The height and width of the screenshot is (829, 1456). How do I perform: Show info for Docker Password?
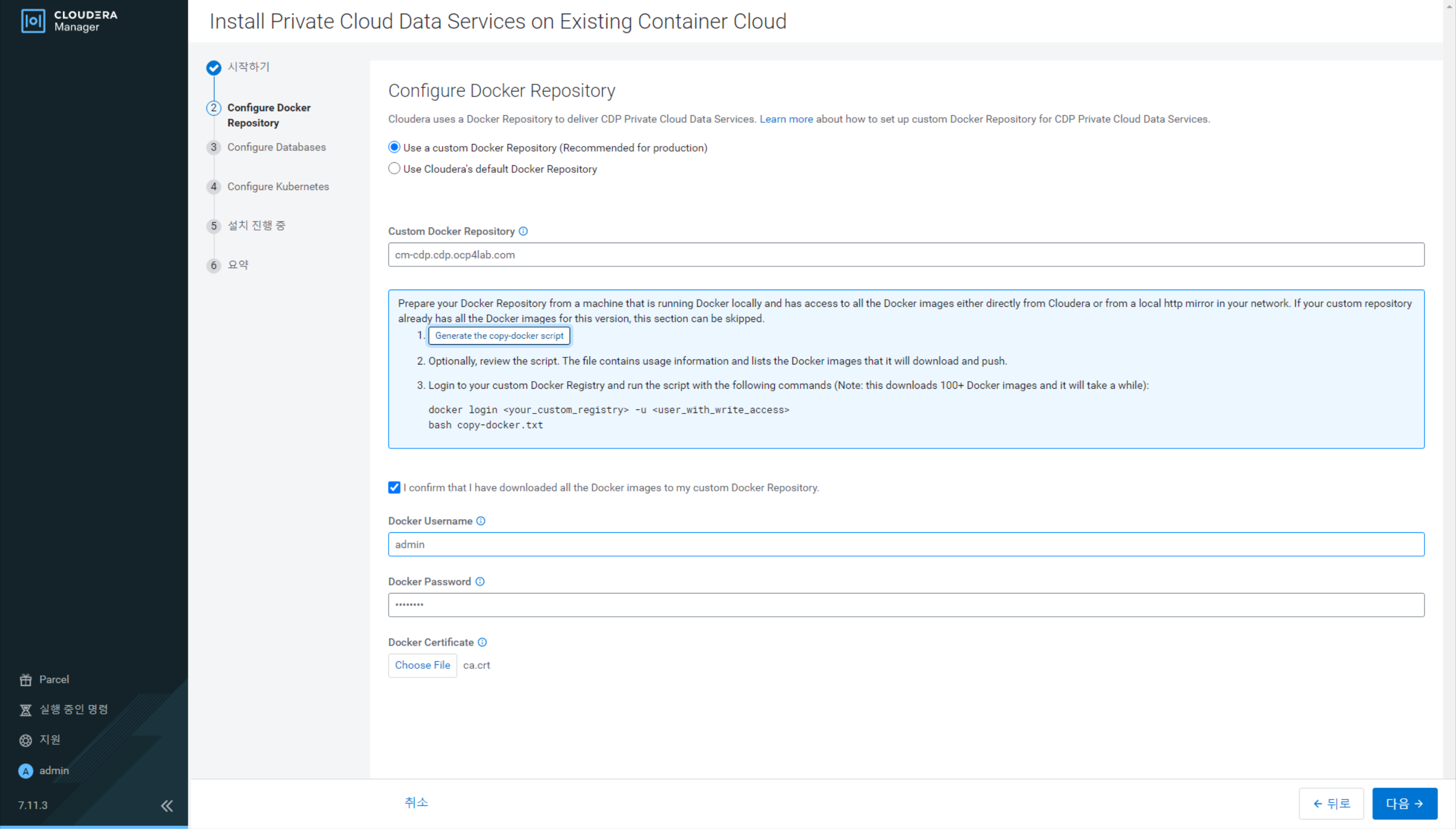480,581
